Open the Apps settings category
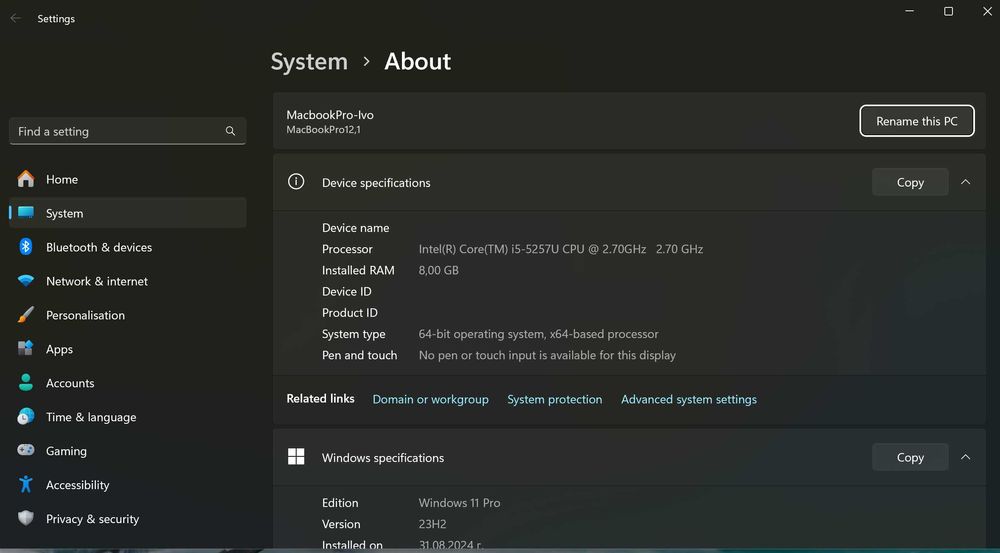This screenshot has height=553, width=1000. (128, 349)
